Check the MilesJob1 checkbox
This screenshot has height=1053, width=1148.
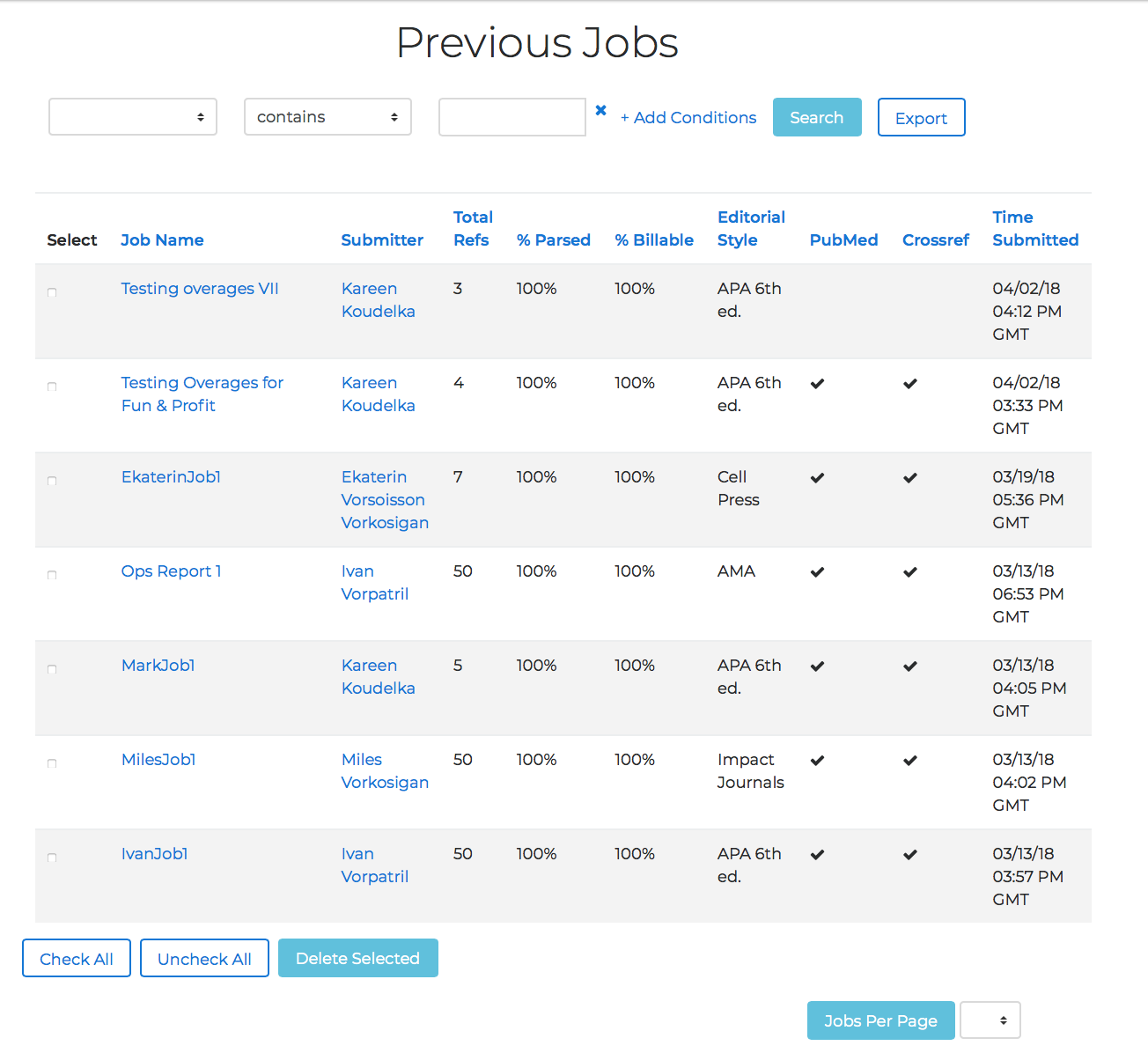52,763
